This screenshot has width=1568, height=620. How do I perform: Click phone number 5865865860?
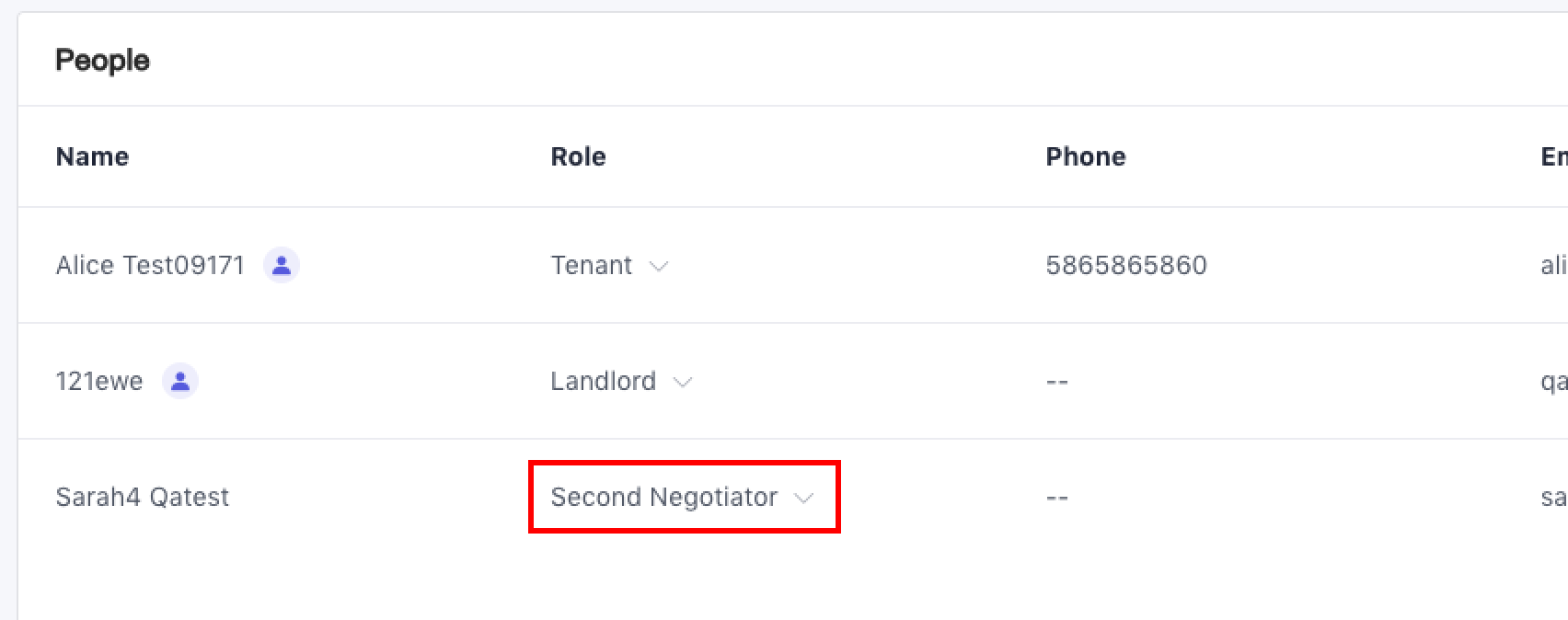1125,266
